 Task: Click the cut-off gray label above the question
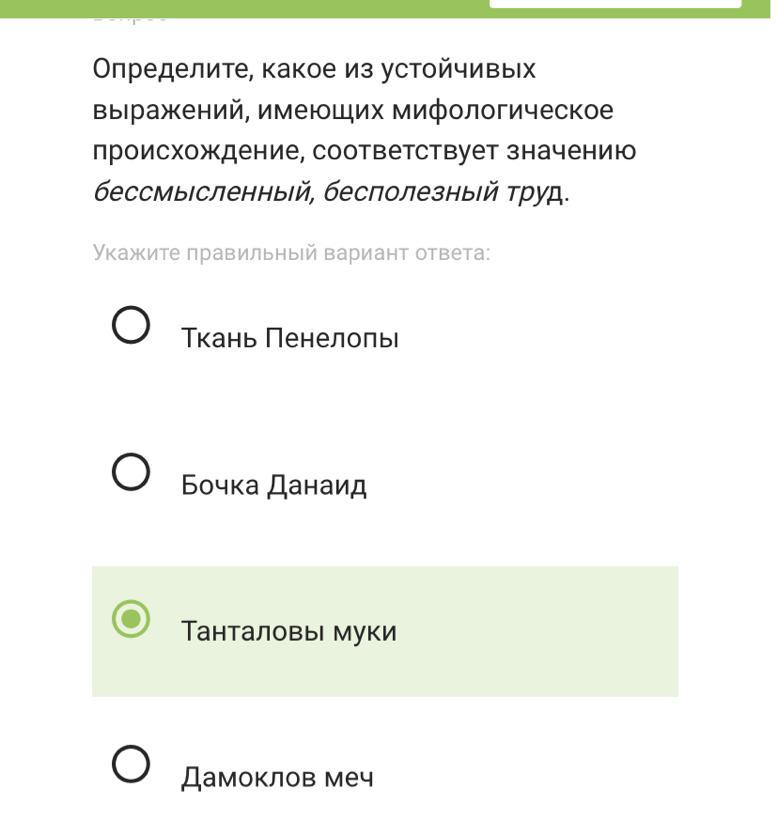pyautogui.click(x=130, y=19)
